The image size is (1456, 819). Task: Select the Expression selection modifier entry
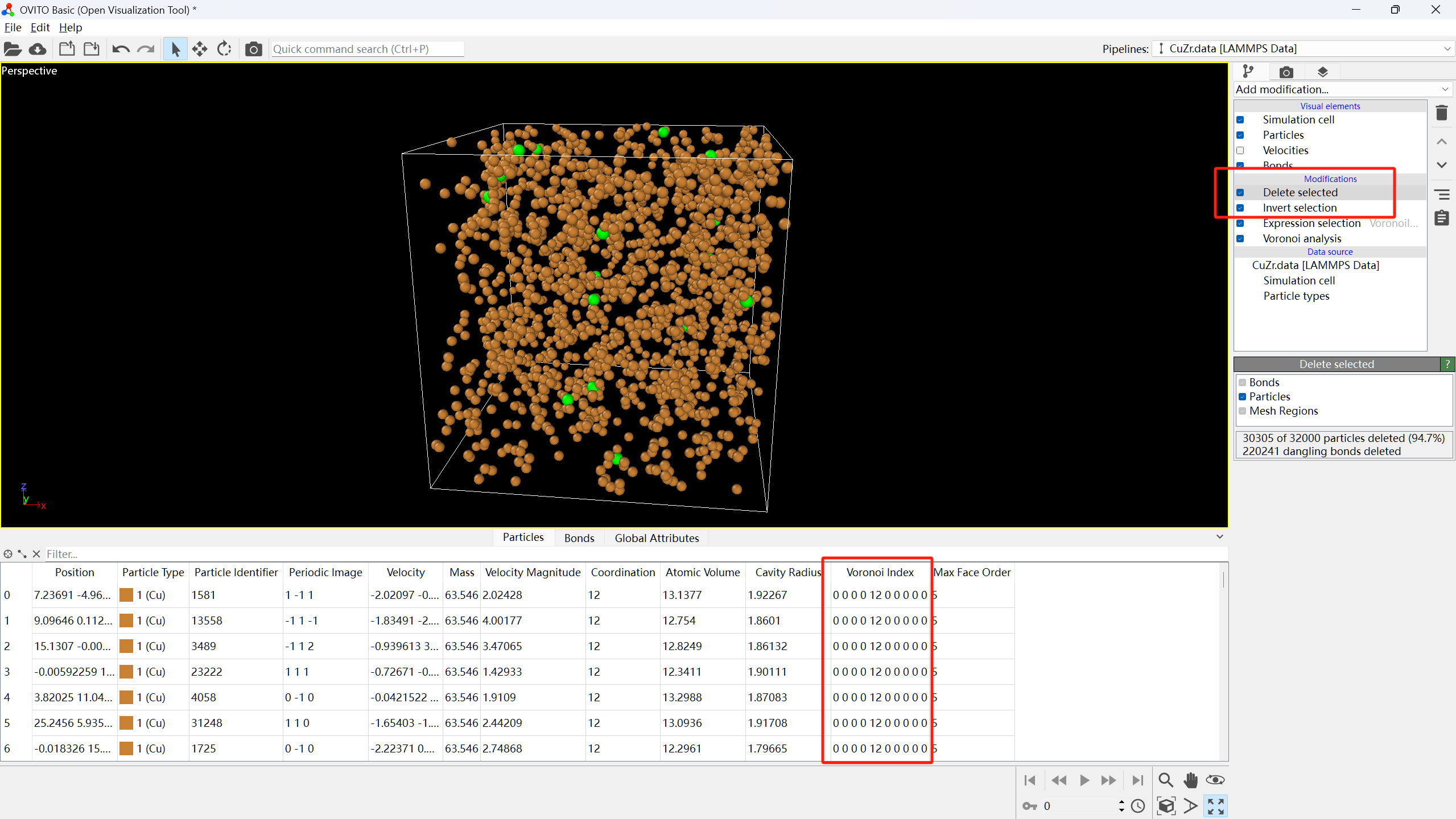1311,224
